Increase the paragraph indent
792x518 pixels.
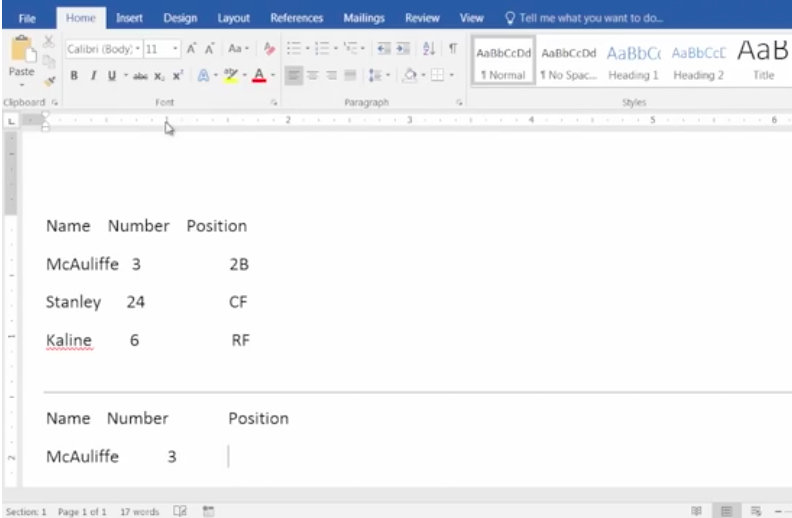(403, 49)
